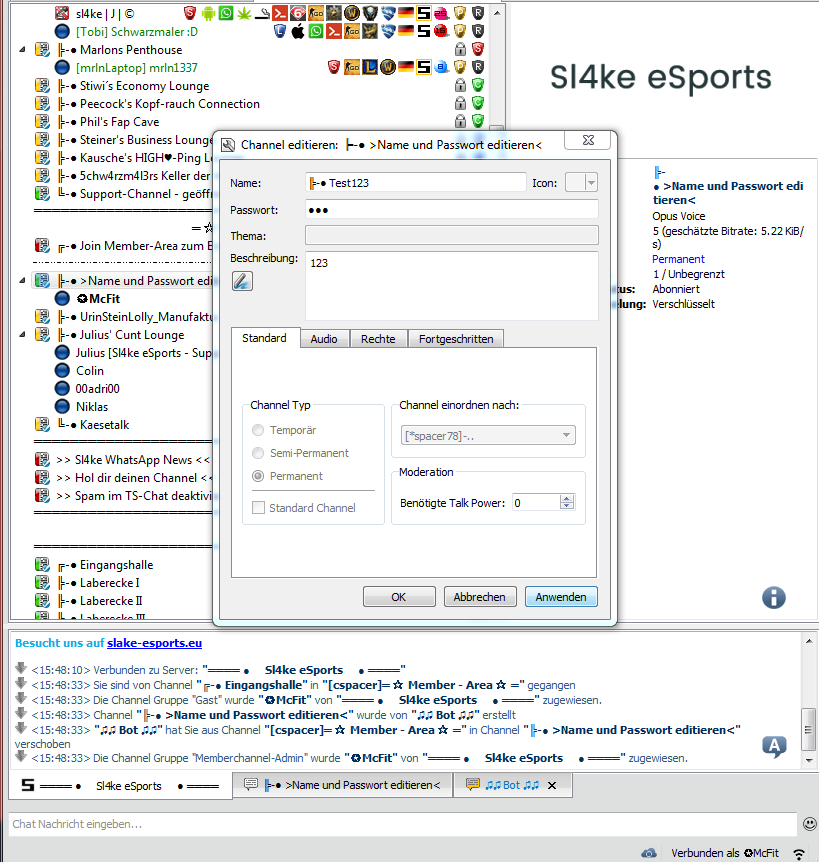Click the channel icon of Steiner's Business Lounge
Screen dimensions: 819x862
pyautogui.click(x=42, y=140)
